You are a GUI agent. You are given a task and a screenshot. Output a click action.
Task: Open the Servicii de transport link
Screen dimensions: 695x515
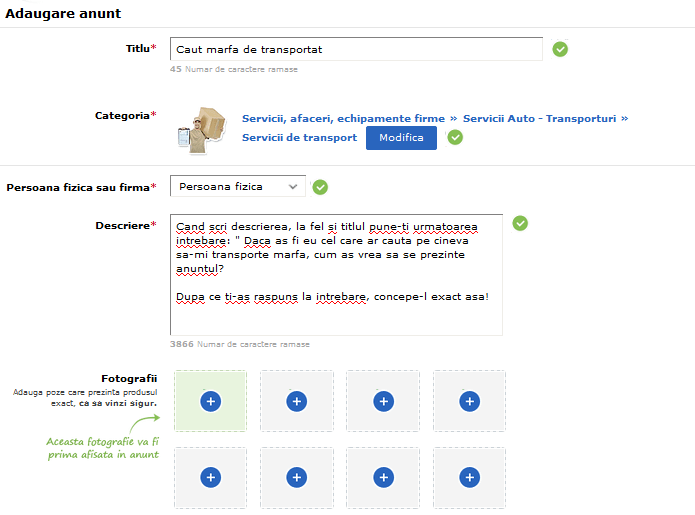coord(299,138)
